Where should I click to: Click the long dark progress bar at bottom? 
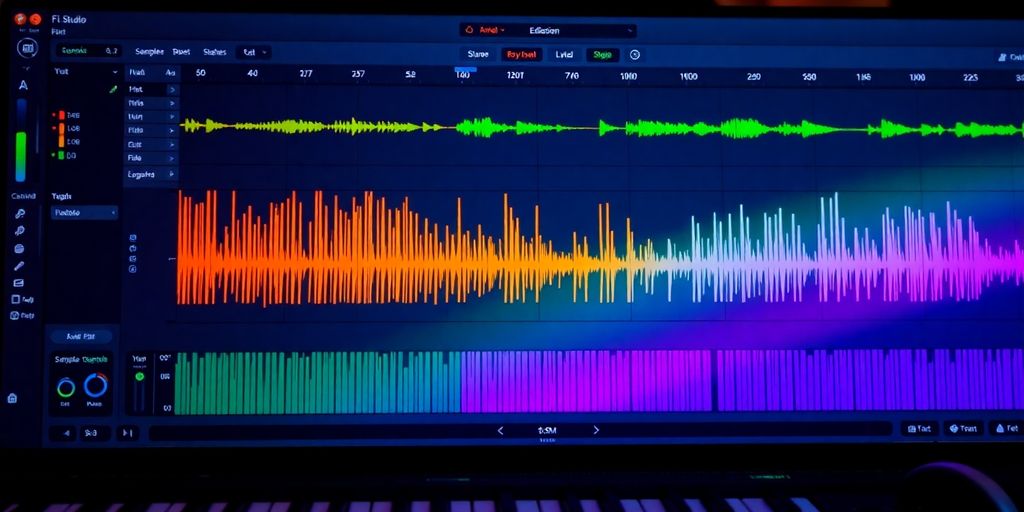point(520,430)
